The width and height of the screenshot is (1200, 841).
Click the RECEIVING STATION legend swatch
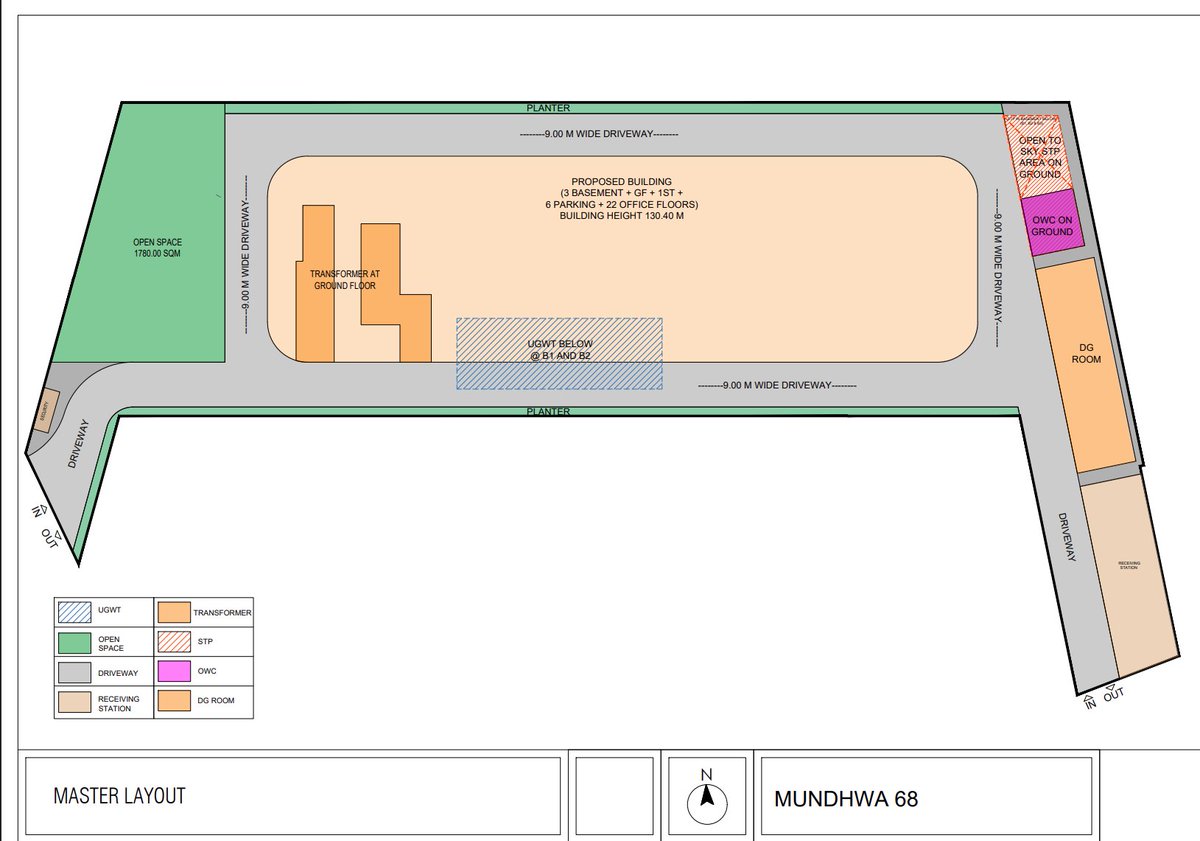[77, 702]
